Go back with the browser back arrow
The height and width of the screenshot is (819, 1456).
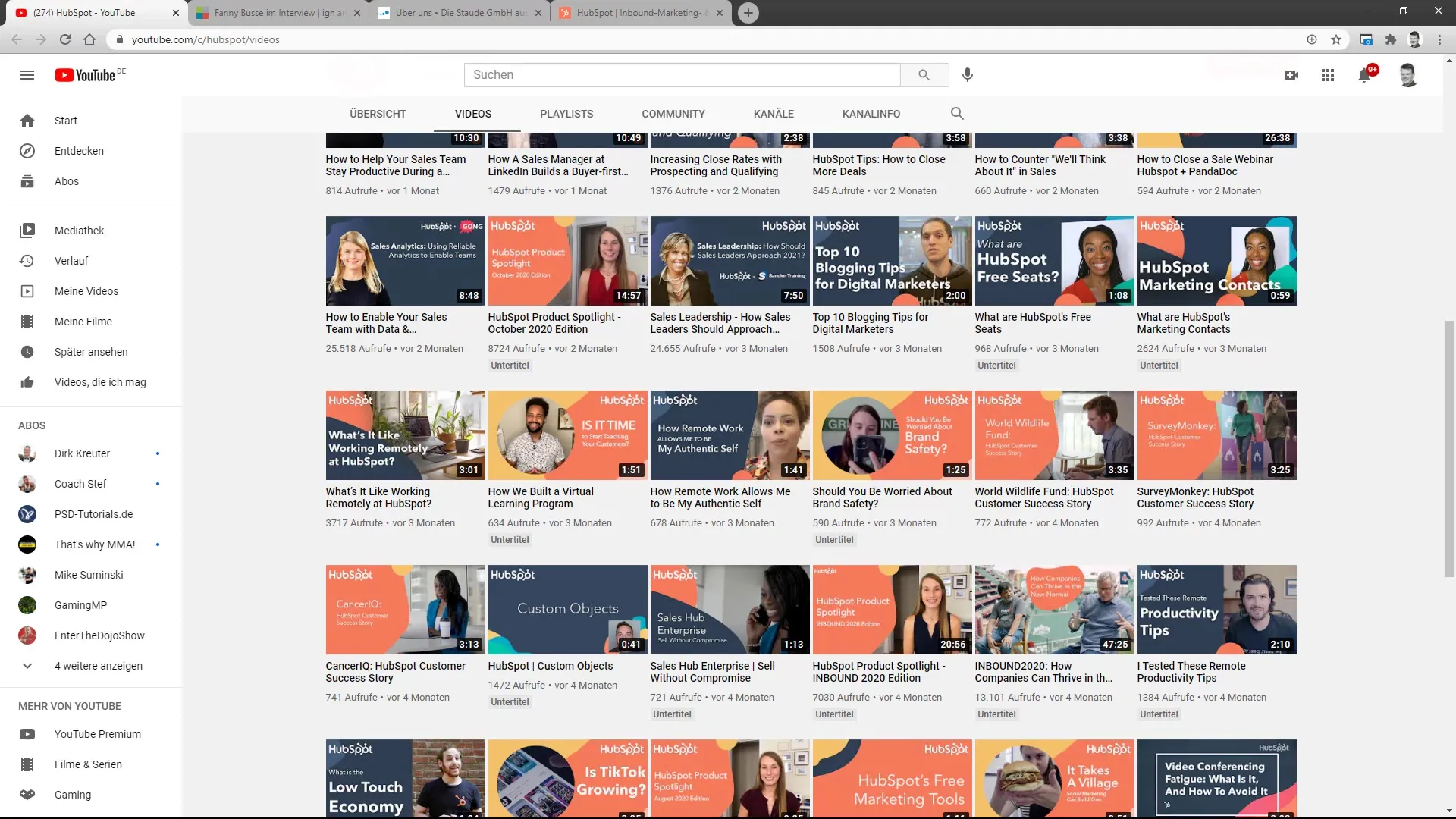pyautogui.click(x=17, y=39)
